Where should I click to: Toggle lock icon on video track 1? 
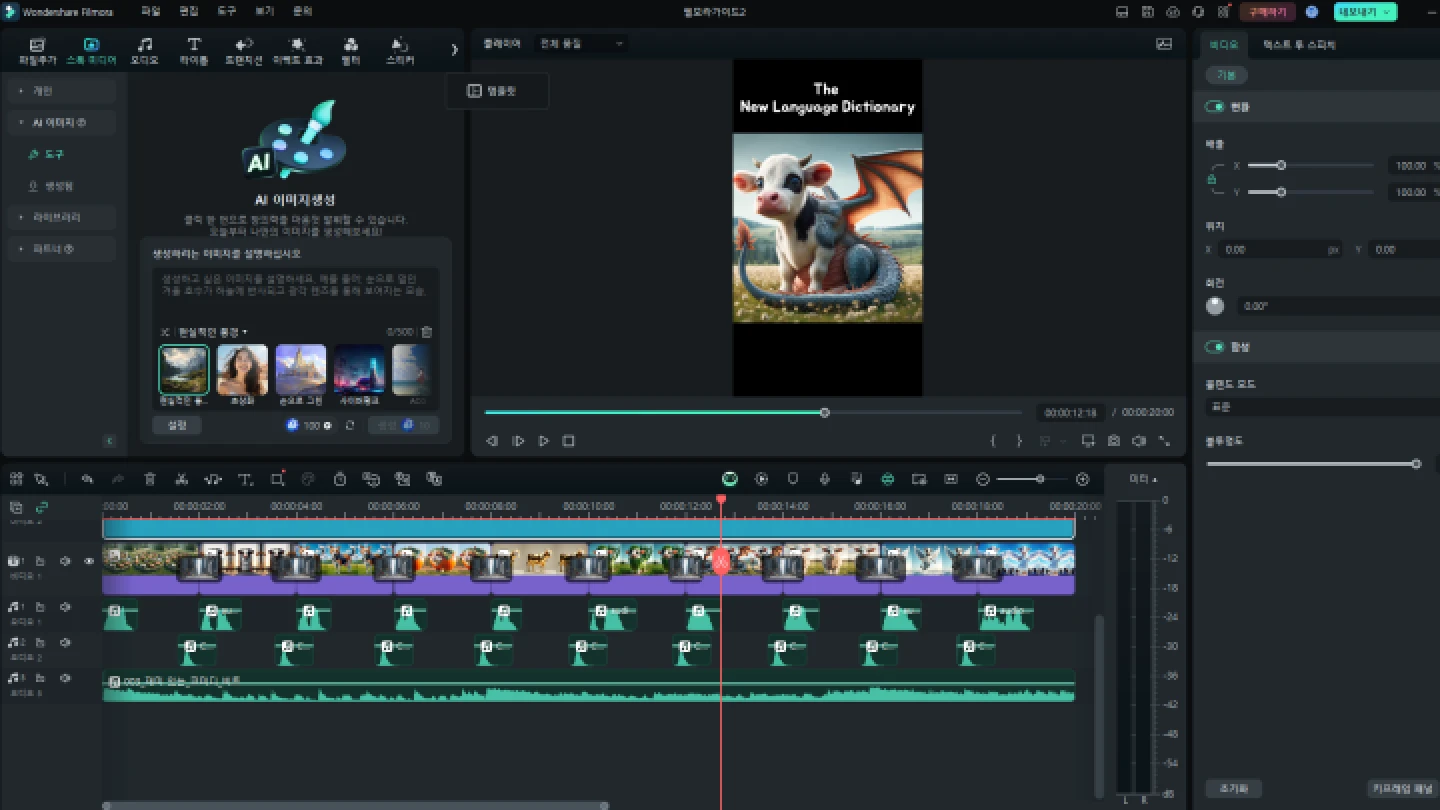coord(40,562)
